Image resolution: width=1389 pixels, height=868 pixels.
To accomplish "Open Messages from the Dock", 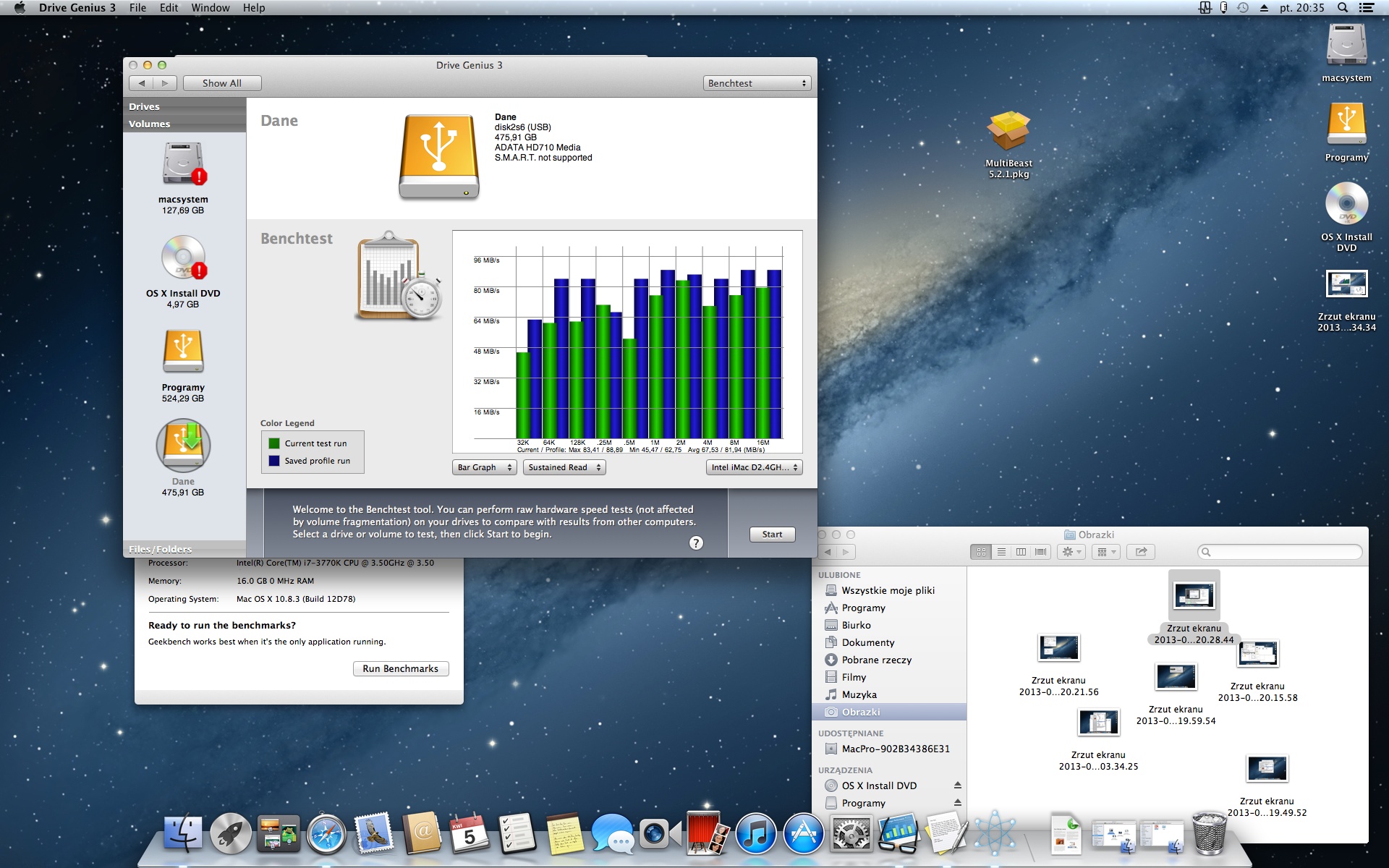I will coord(613,834).
